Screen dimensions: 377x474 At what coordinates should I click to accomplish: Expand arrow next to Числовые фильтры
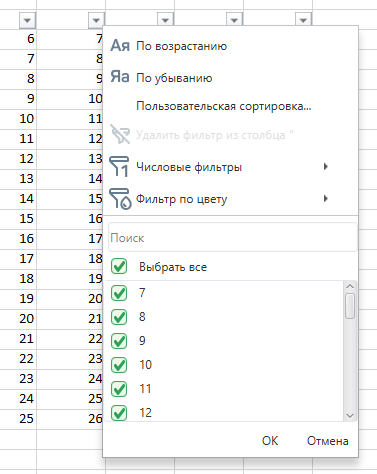[326, 166]
